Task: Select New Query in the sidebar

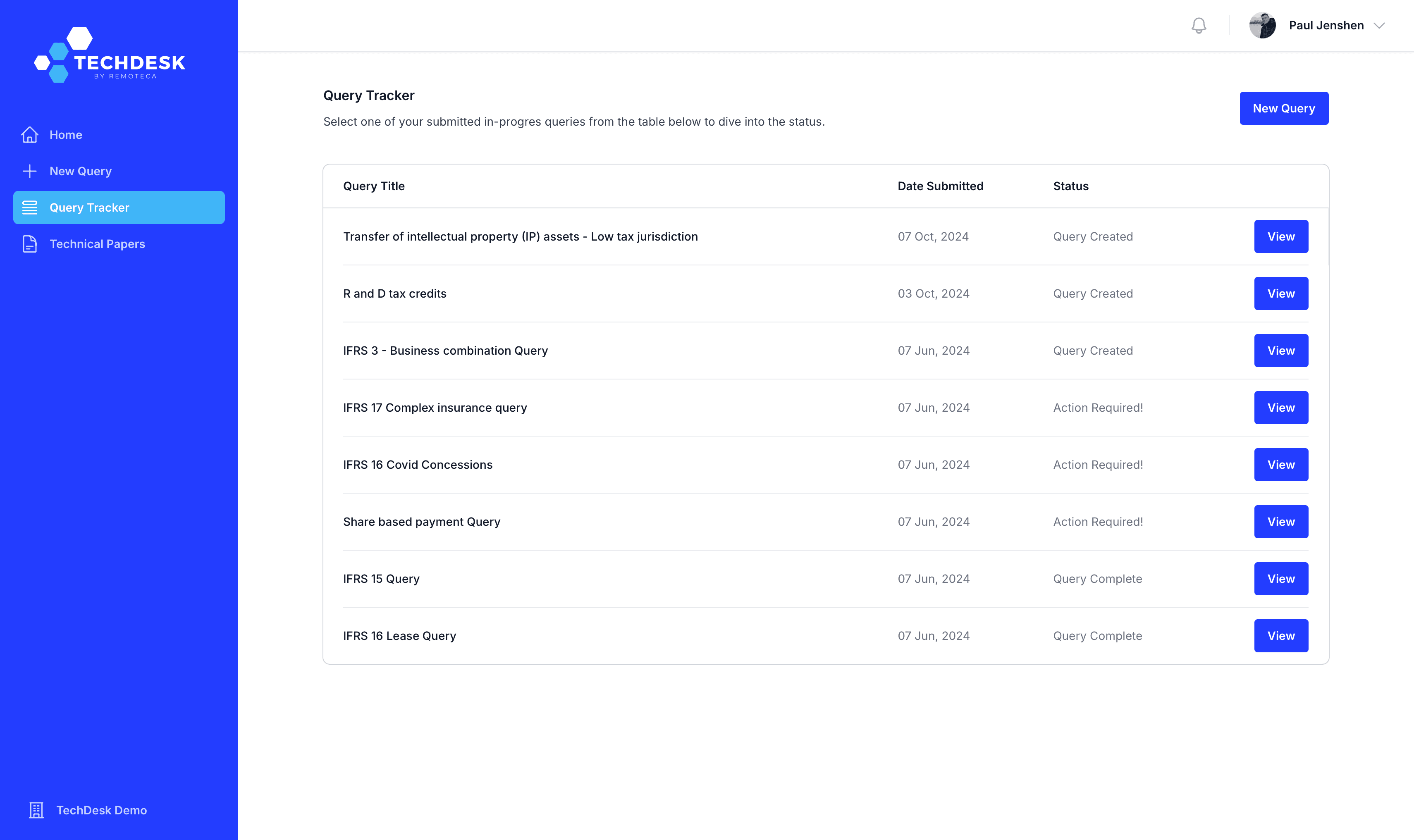Action: click(80, 171)
